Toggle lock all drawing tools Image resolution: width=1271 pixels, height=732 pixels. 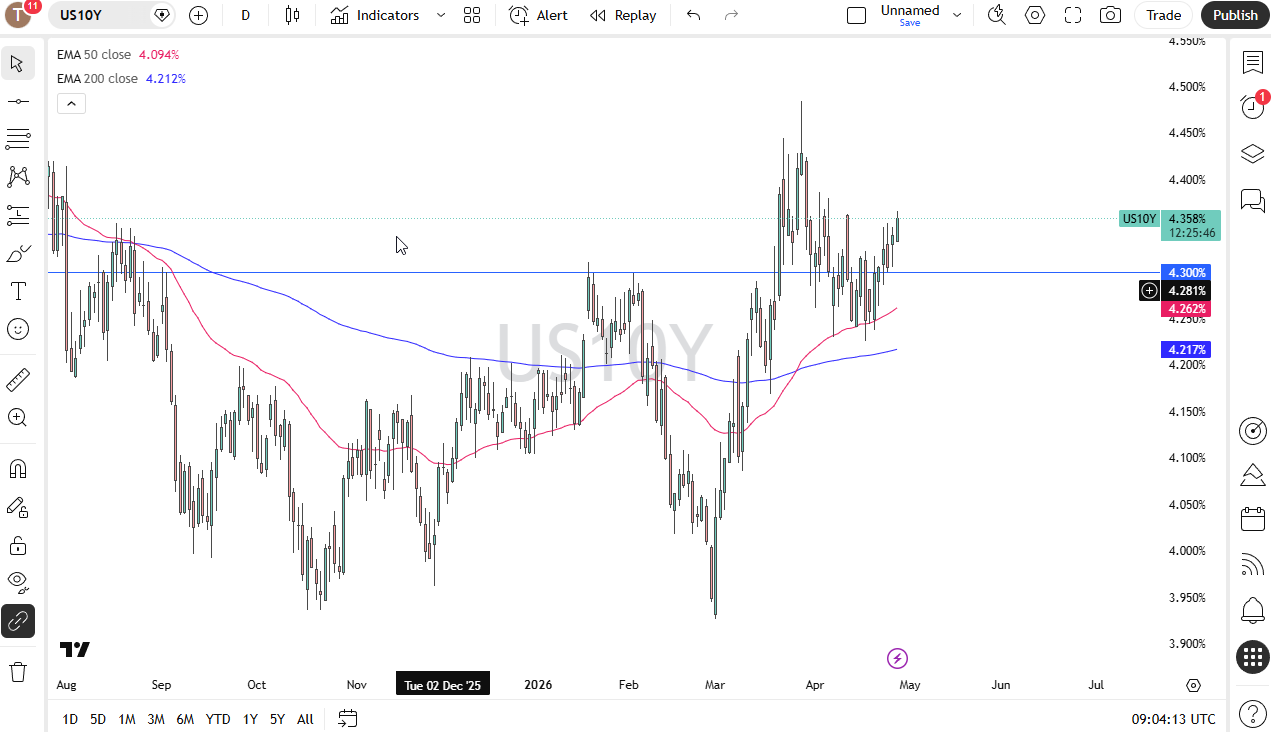pyautogui.click(x=17, y=545)
